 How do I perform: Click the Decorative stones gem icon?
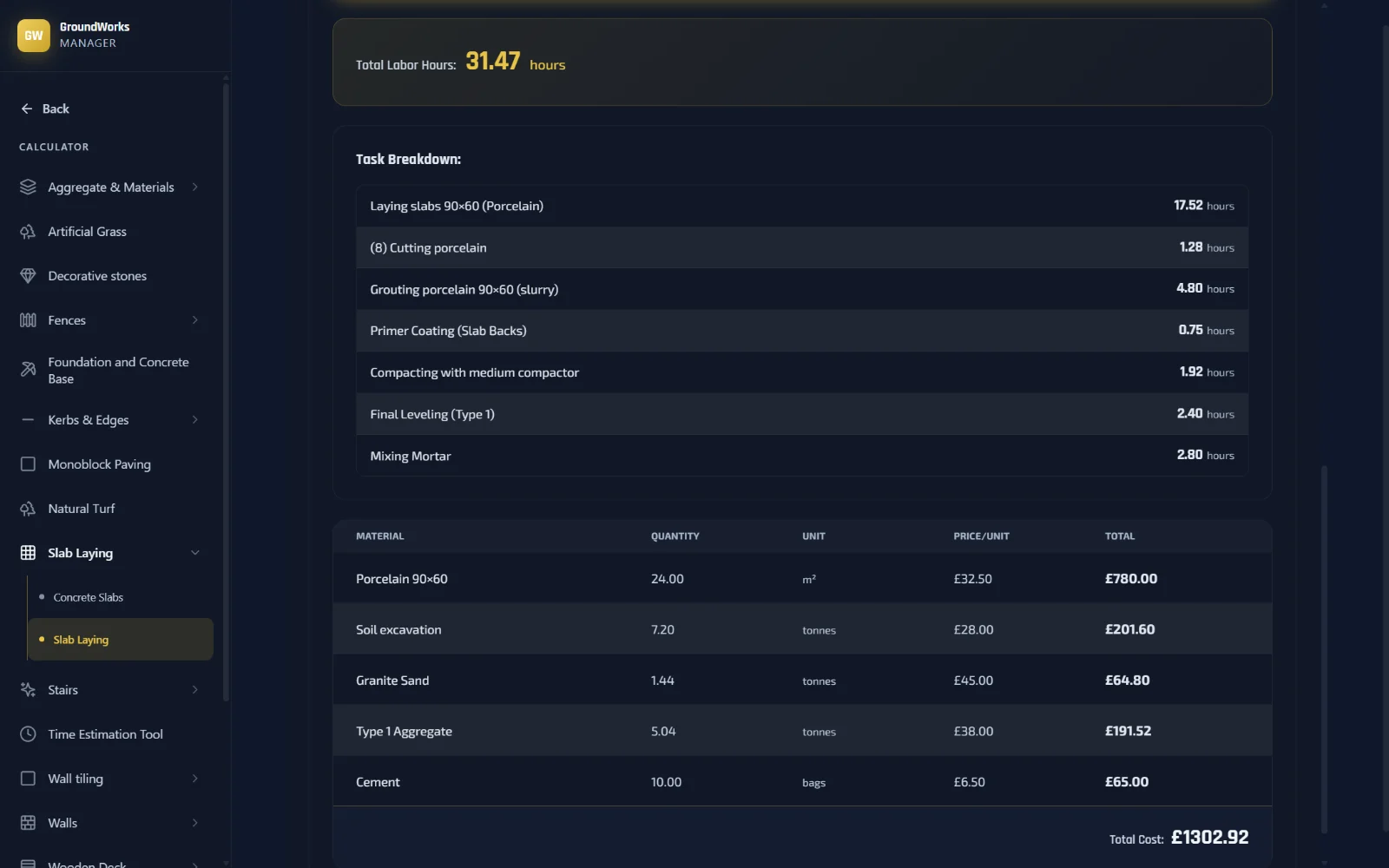(x=28, y=276)
